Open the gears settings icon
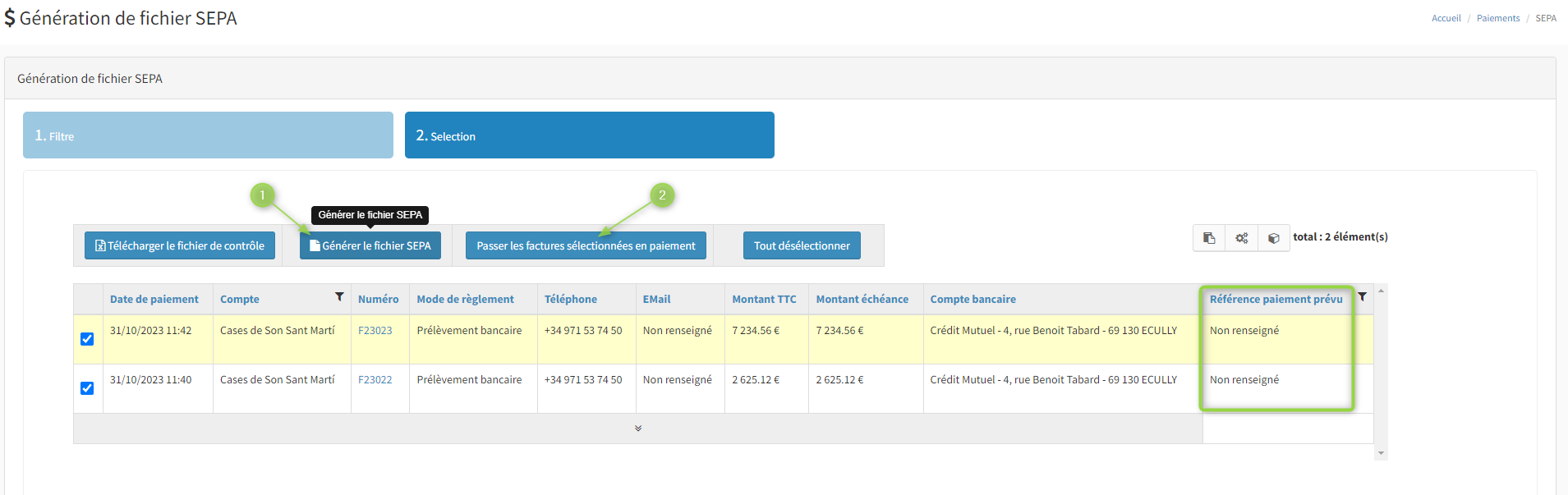The height and width of the screenshot is (495, 1568). 1241,238
